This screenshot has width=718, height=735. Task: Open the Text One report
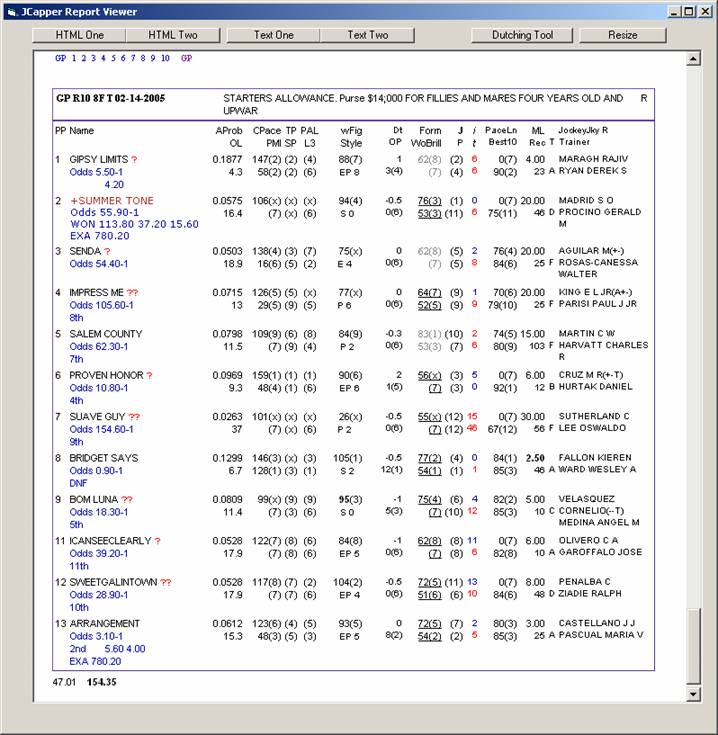click(273, 35)
